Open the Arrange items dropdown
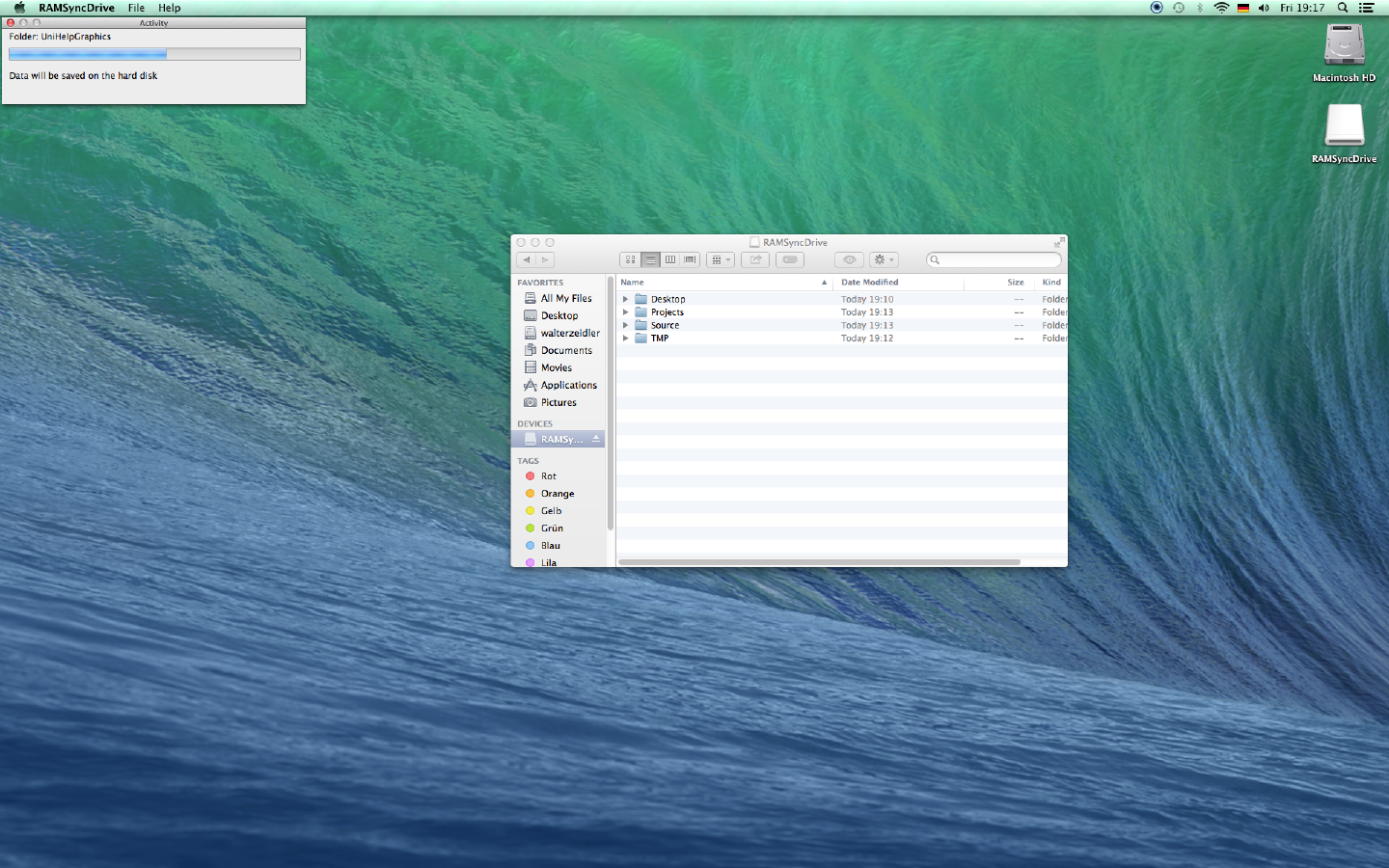Screen dimensions: 1389x868 coord(721,259)
